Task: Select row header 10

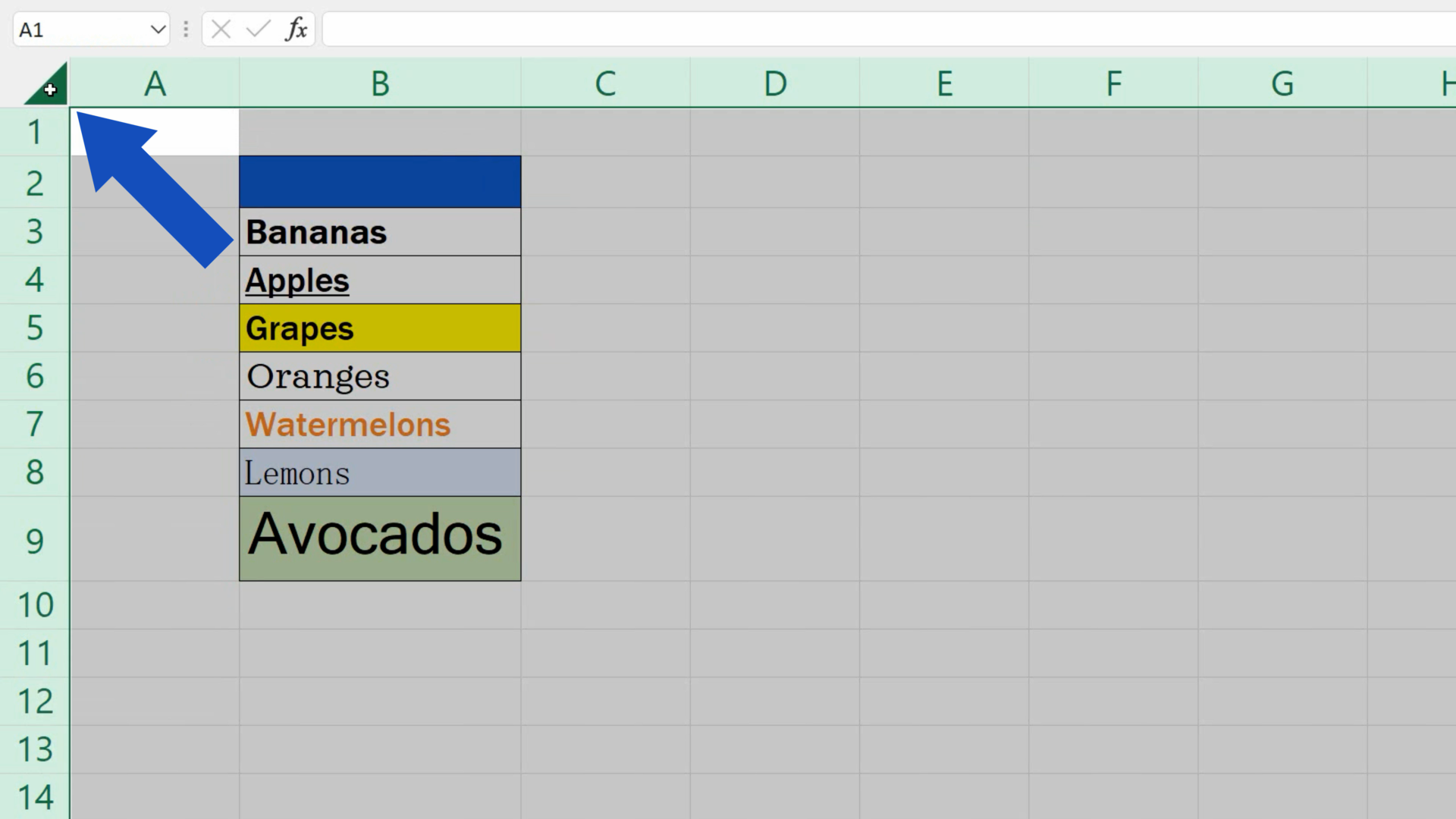Action: tap(34, 604)
